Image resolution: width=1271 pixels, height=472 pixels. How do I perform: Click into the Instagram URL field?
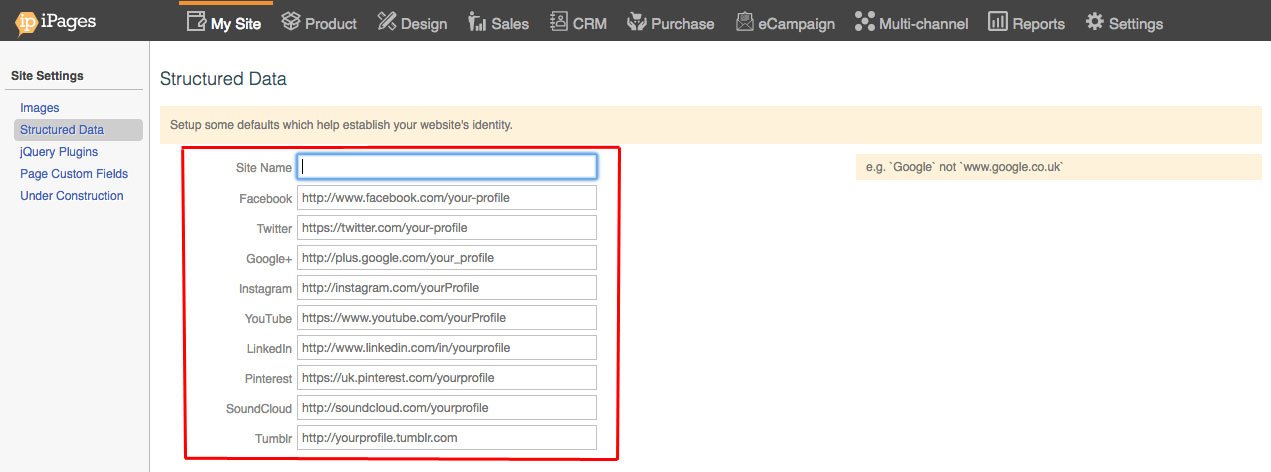click(x=447, y=288)
